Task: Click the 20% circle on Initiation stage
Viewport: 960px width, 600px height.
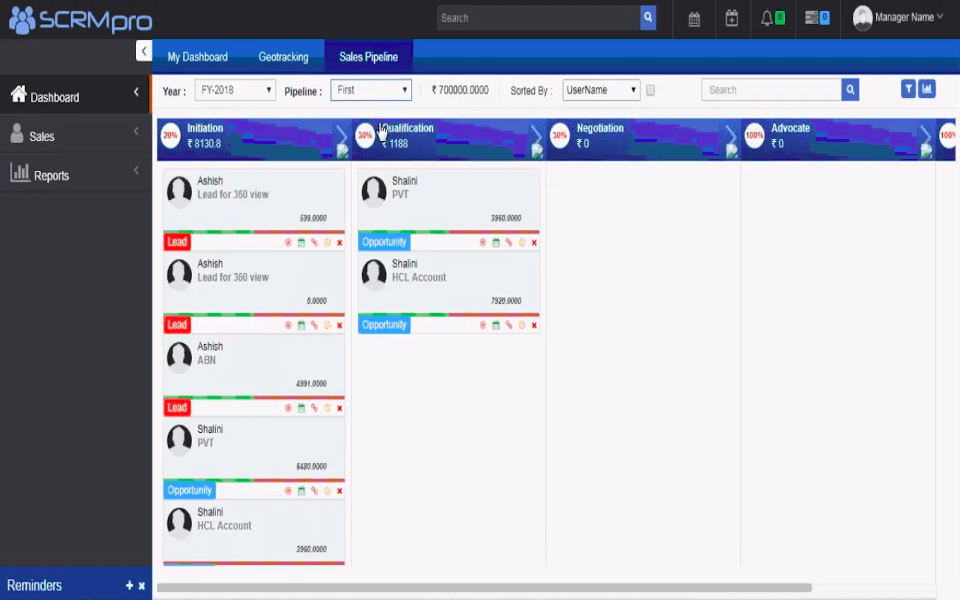Action: (170, 135)
